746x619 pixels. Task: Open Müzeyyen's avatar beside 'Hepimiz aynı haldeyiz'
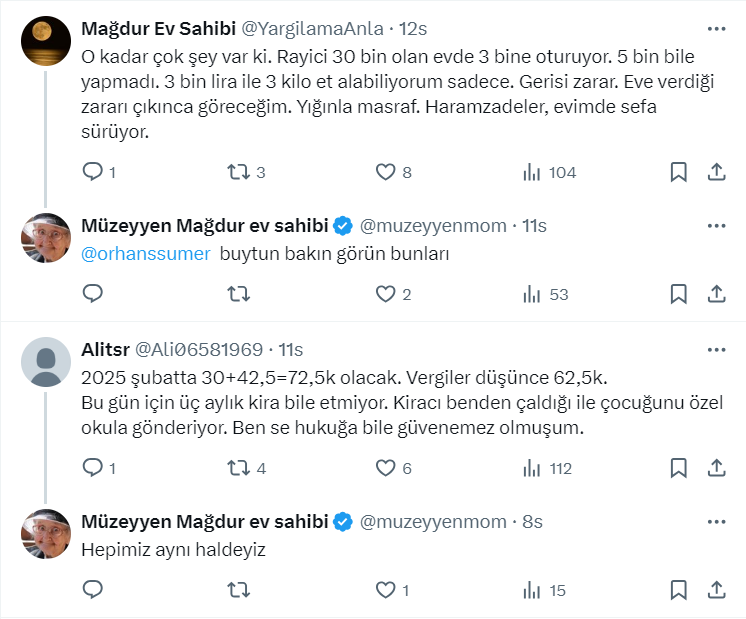click(46, 534)
